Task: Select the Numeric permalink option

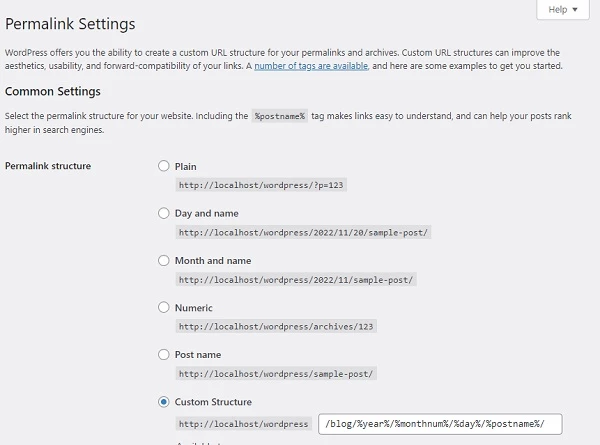Action: point(164,307)
